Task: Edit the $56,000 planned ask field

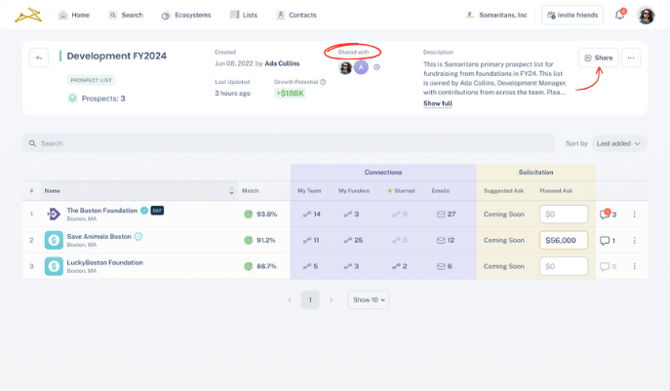Action: click(x=564, y=240)
